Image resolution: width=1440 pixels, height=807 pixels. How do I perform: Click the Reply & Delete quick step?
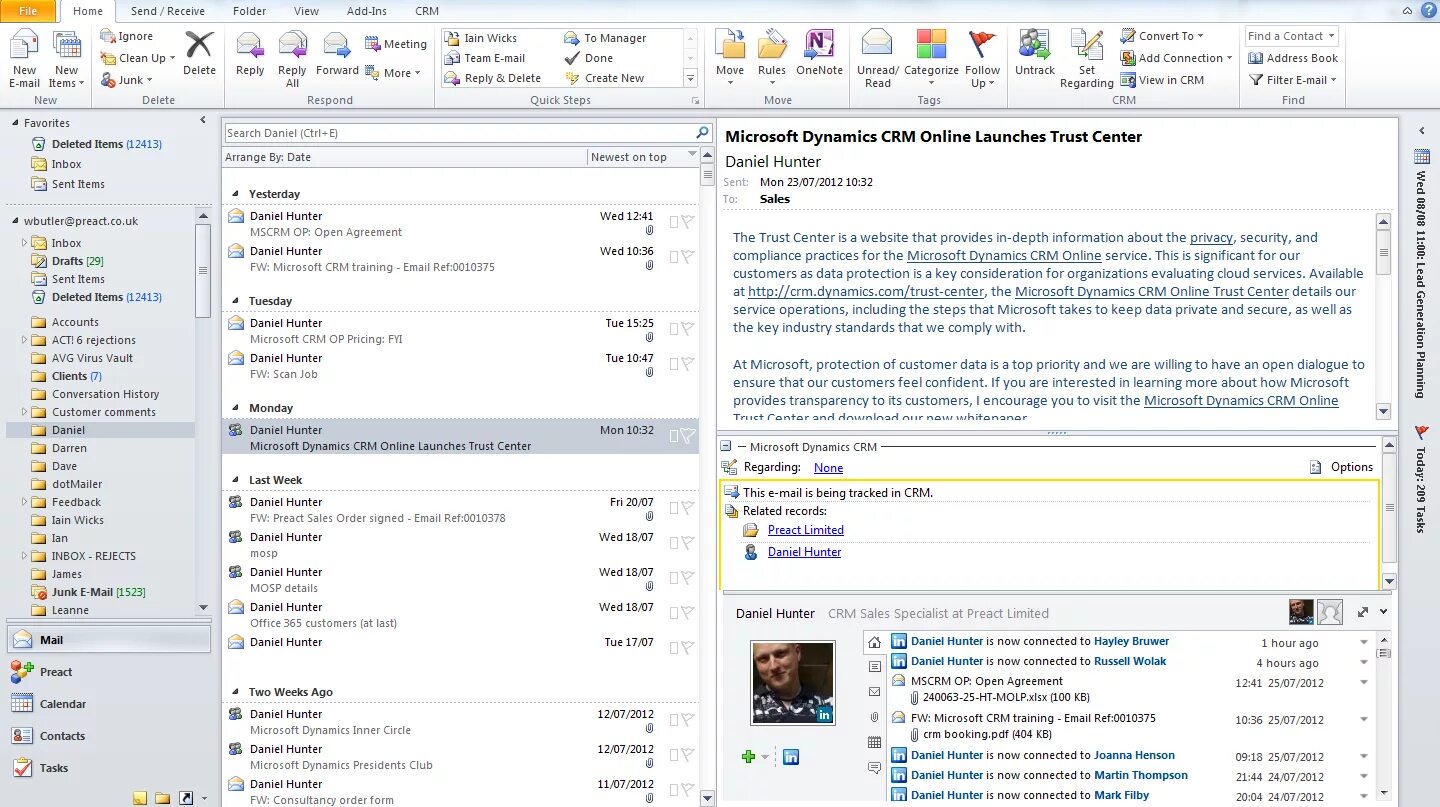click(493, 78)
